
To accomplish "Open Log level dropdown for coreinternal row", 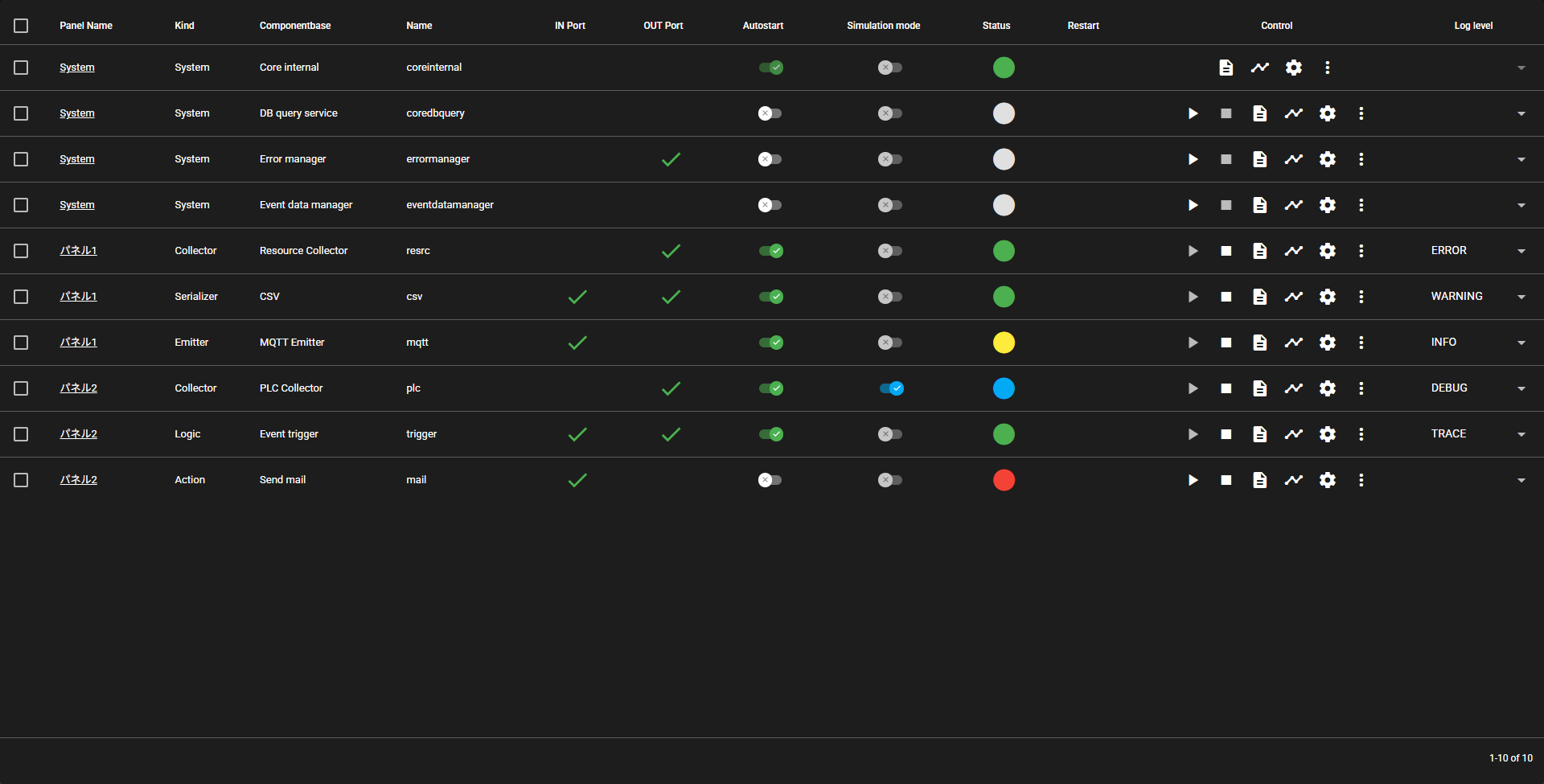I will tap(1521, 68).
